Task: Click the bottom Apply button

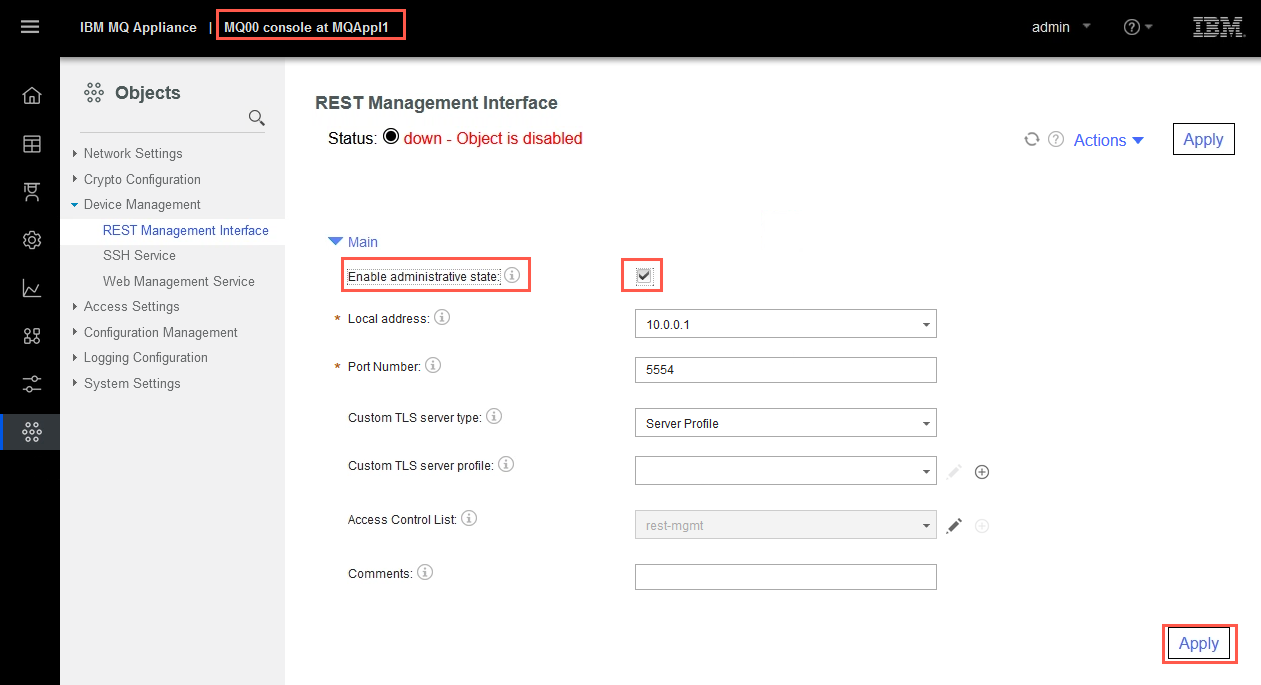Action: (x=1199, y=643)
